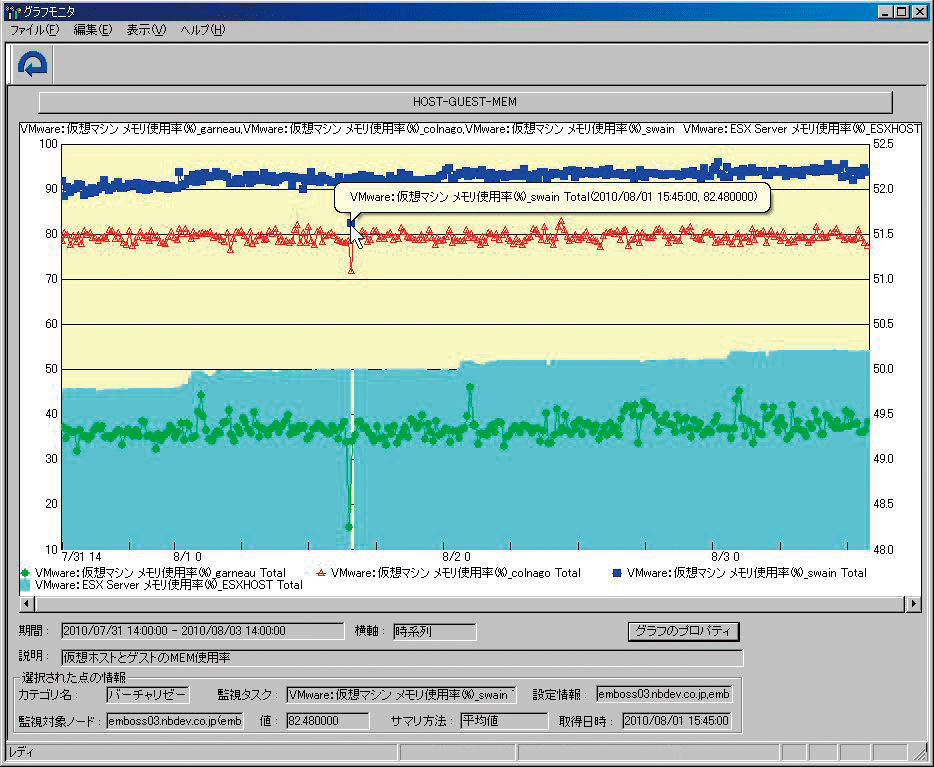Click the garneau Total legend label

(x=160, y=573)
